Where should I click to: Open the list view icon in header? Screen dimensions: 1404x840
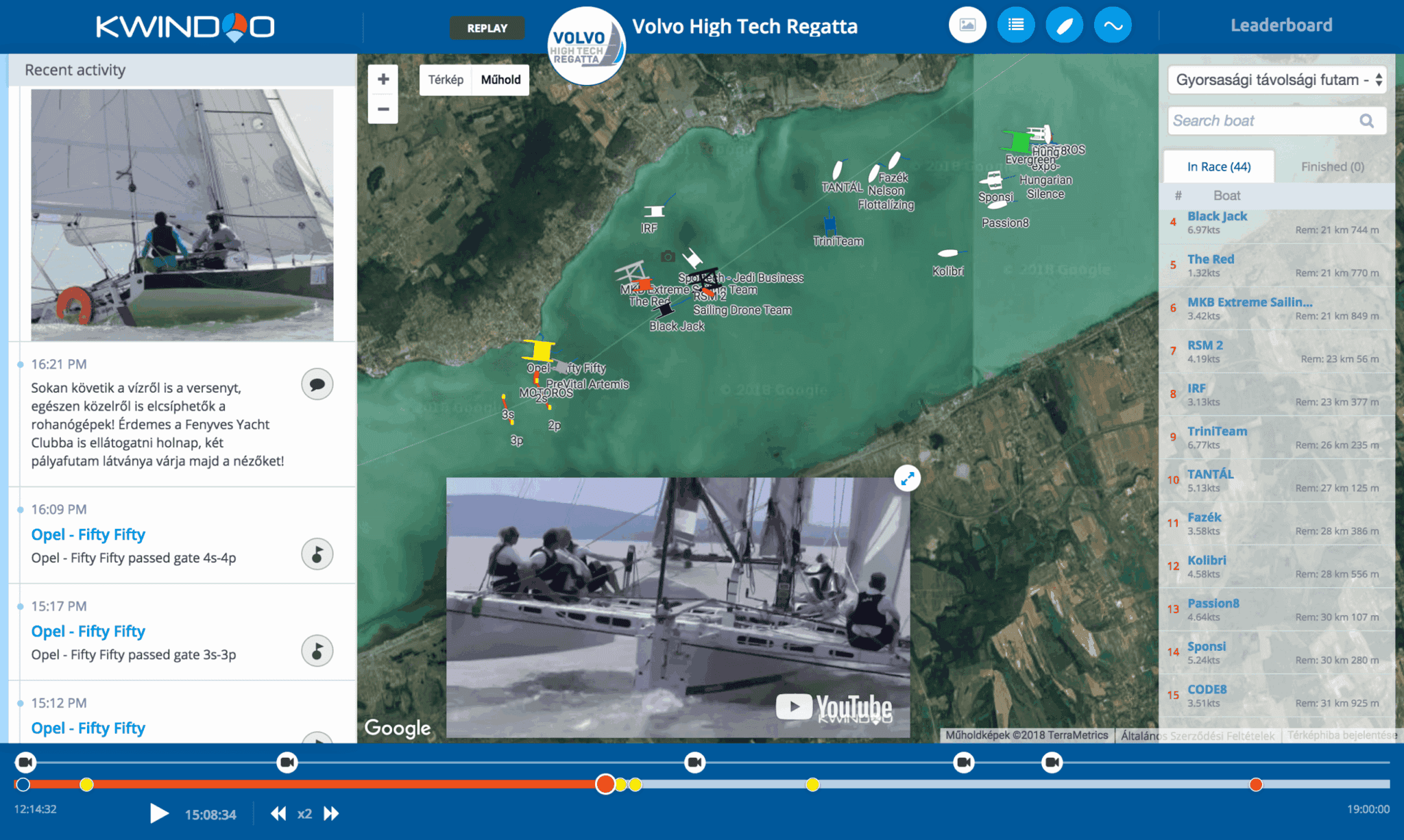tap(1015, 25)
